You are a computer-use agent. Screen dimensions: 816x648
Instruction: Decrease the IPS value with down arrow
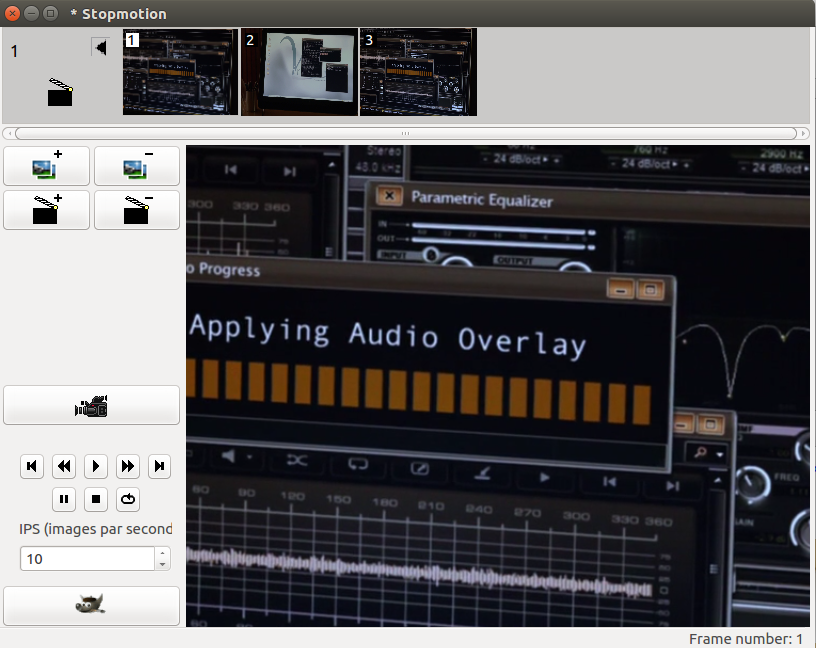point(162,564)
